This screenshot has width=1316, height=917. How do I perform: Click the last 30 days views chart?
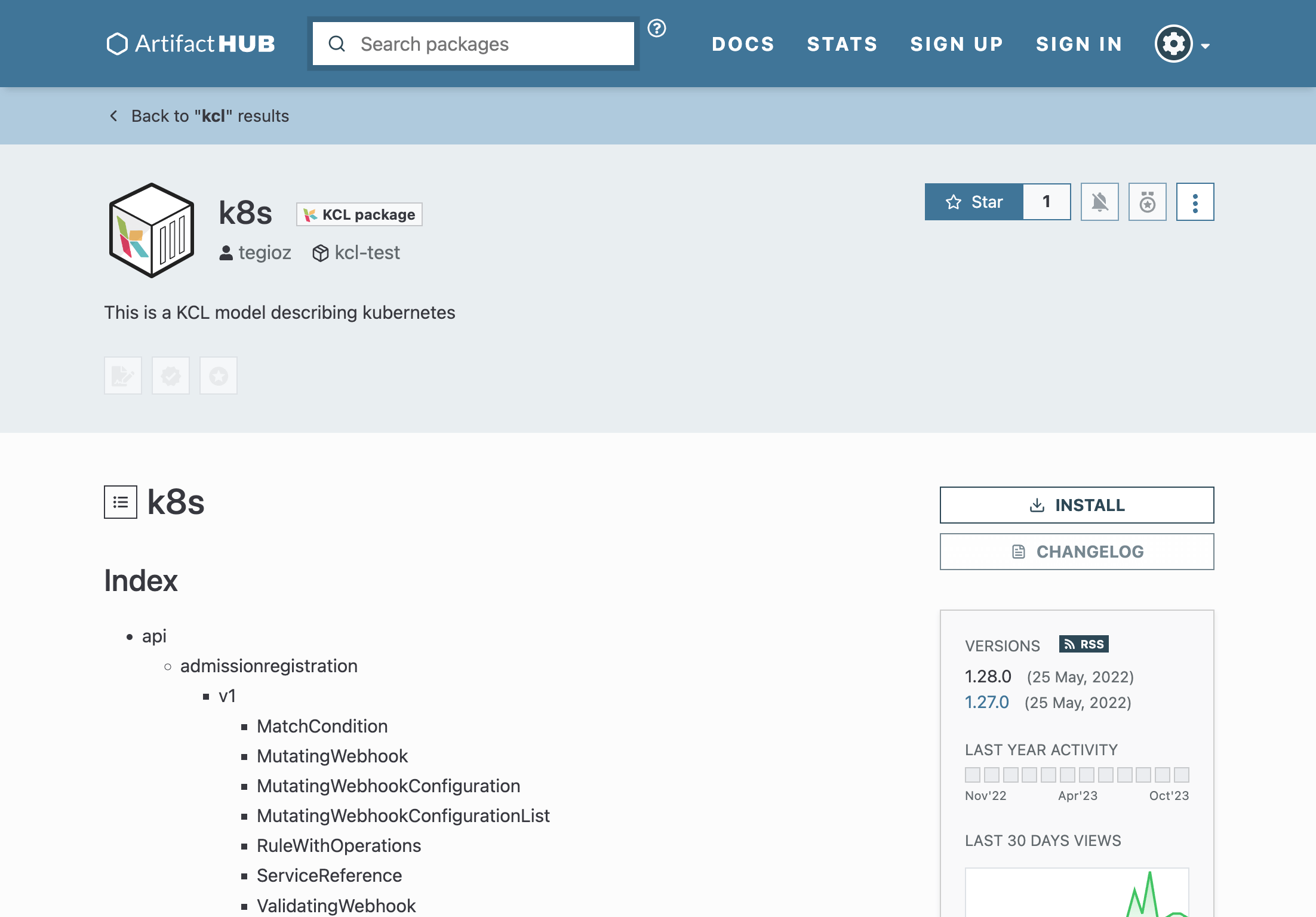[x=1077, y=892]
